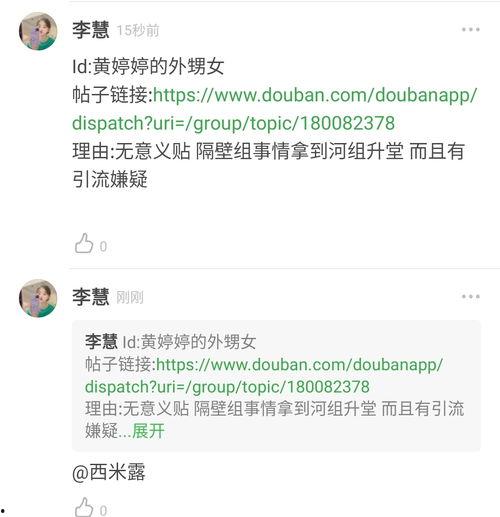The image size is (500, 517).
Task: Like the first comment by 李慧
Action: [84, 243]
